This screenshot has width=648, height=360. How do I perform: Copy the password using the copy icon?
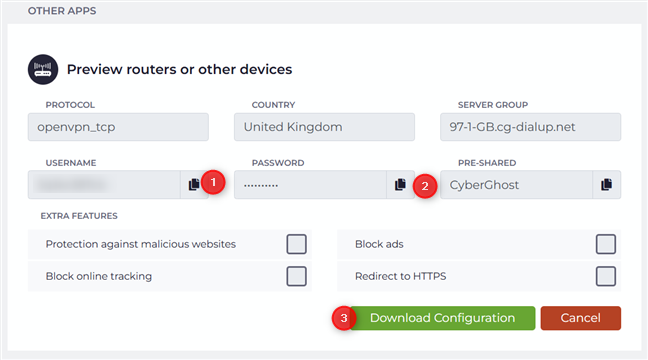[x=400, y=184]
